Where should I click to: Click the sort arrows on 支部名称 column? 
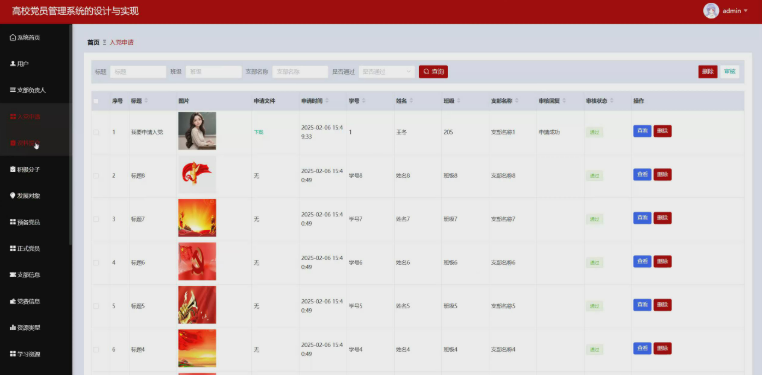coord(517,101)
